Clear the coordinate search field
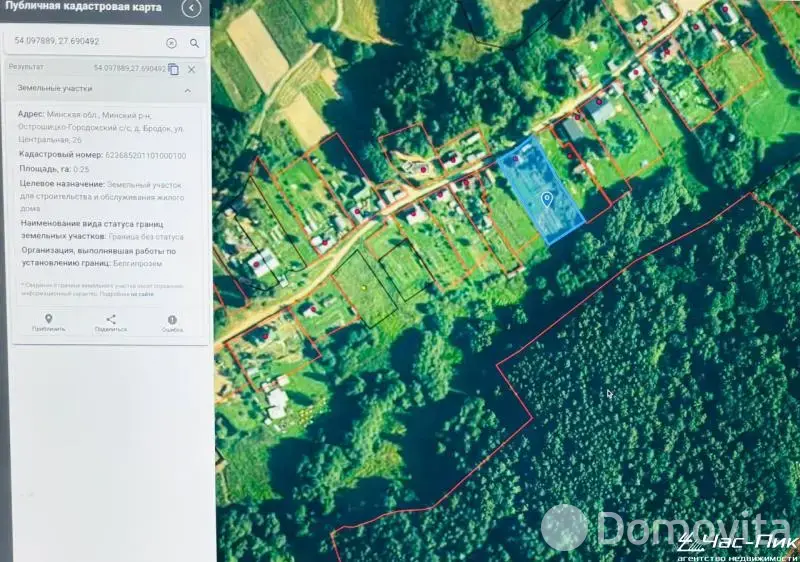 point(171,43)
